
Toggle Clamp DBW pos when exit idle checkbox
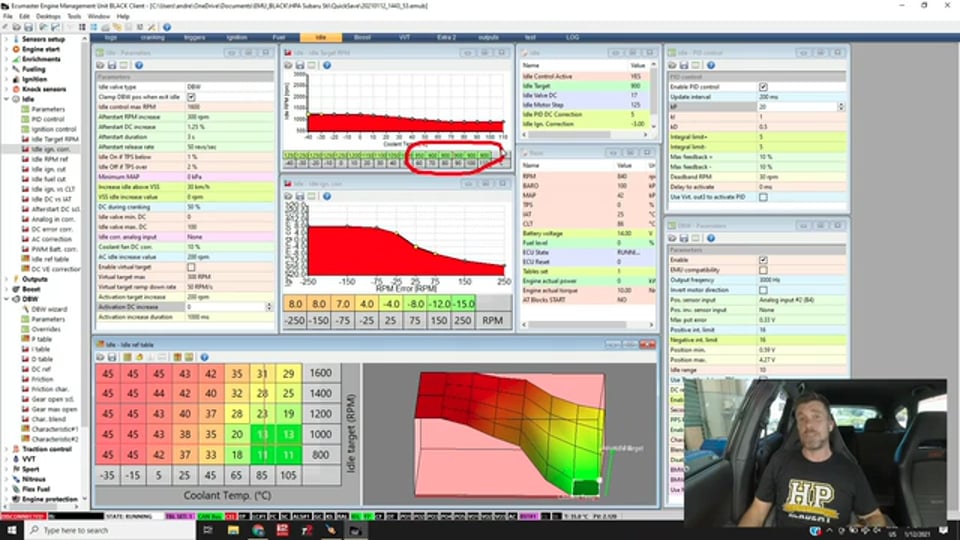191,97
